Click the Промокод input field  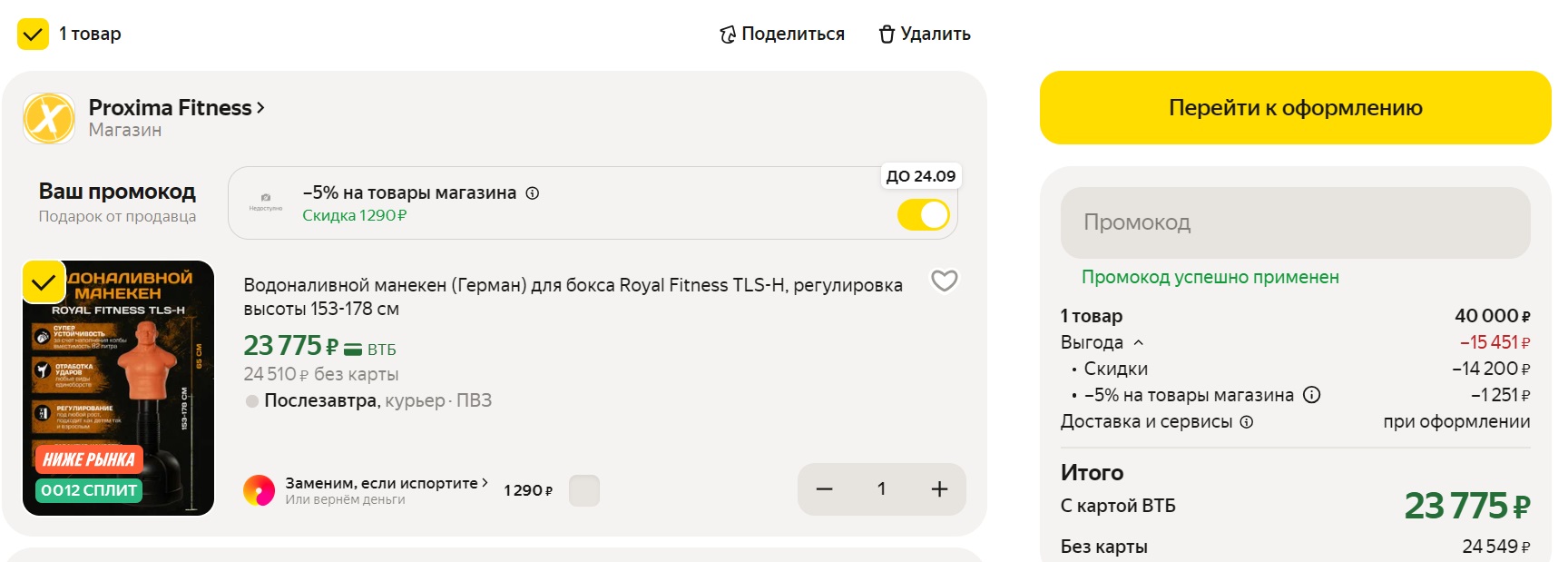click(x=1295, y=222)
